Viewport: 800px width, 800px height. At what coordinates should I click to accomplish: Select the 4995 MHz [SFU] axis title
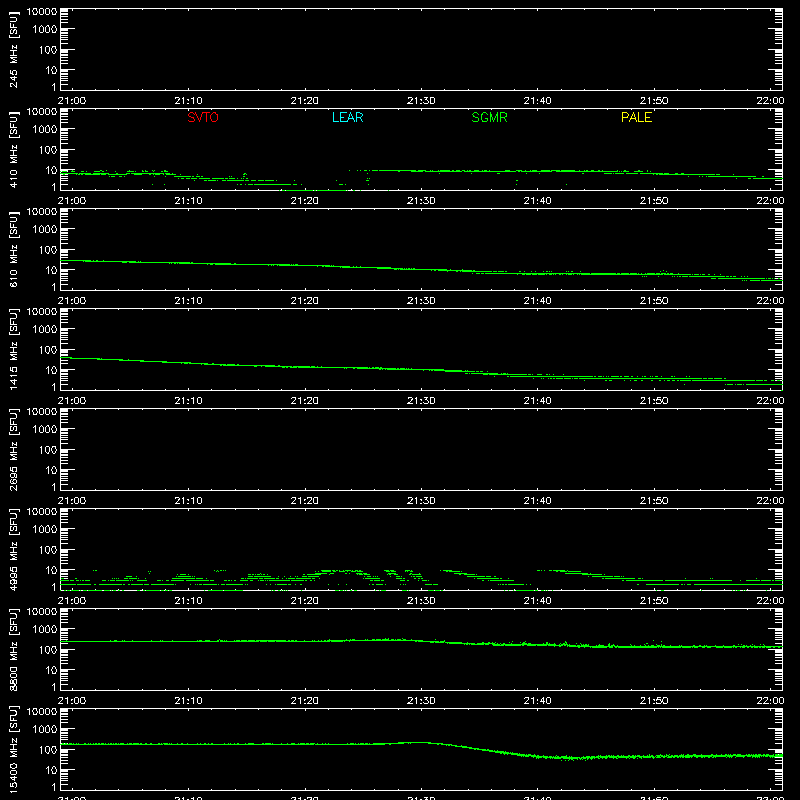(13, 549)
